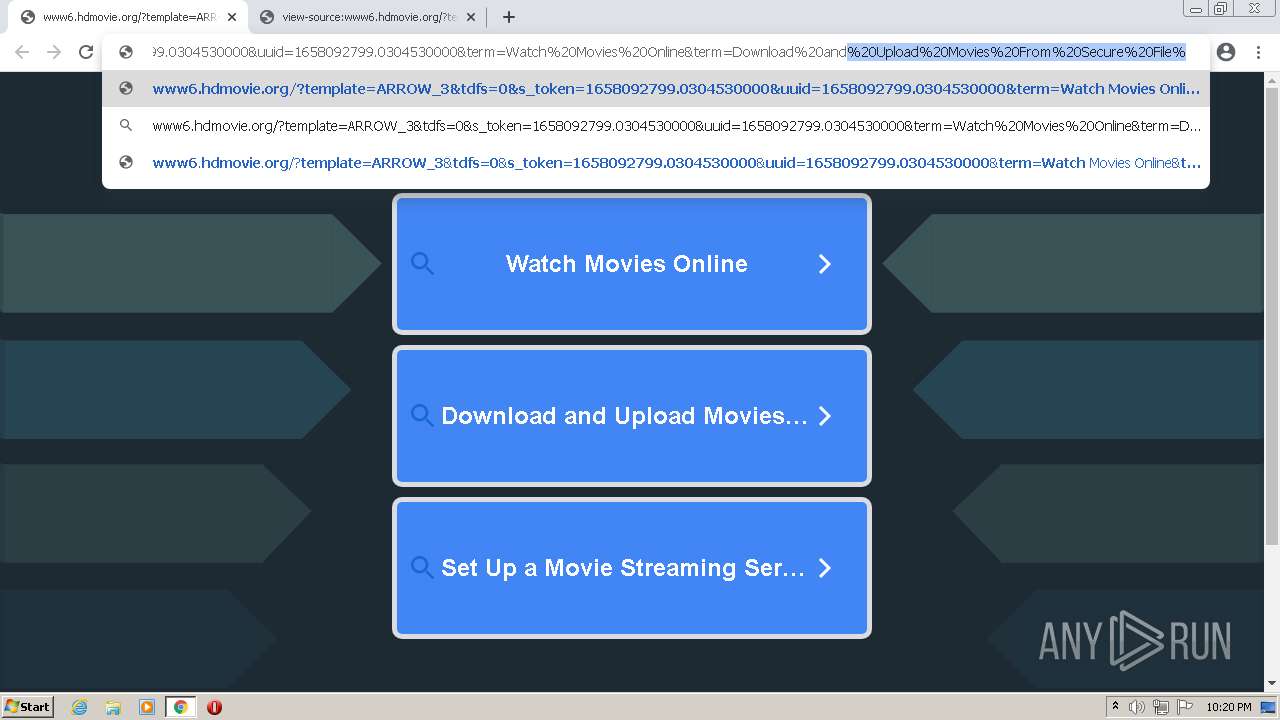Click the Action Center flag icon
Image resolution: width=1280 pixels, height=720 pixels.
click(x=1185, y=707)
